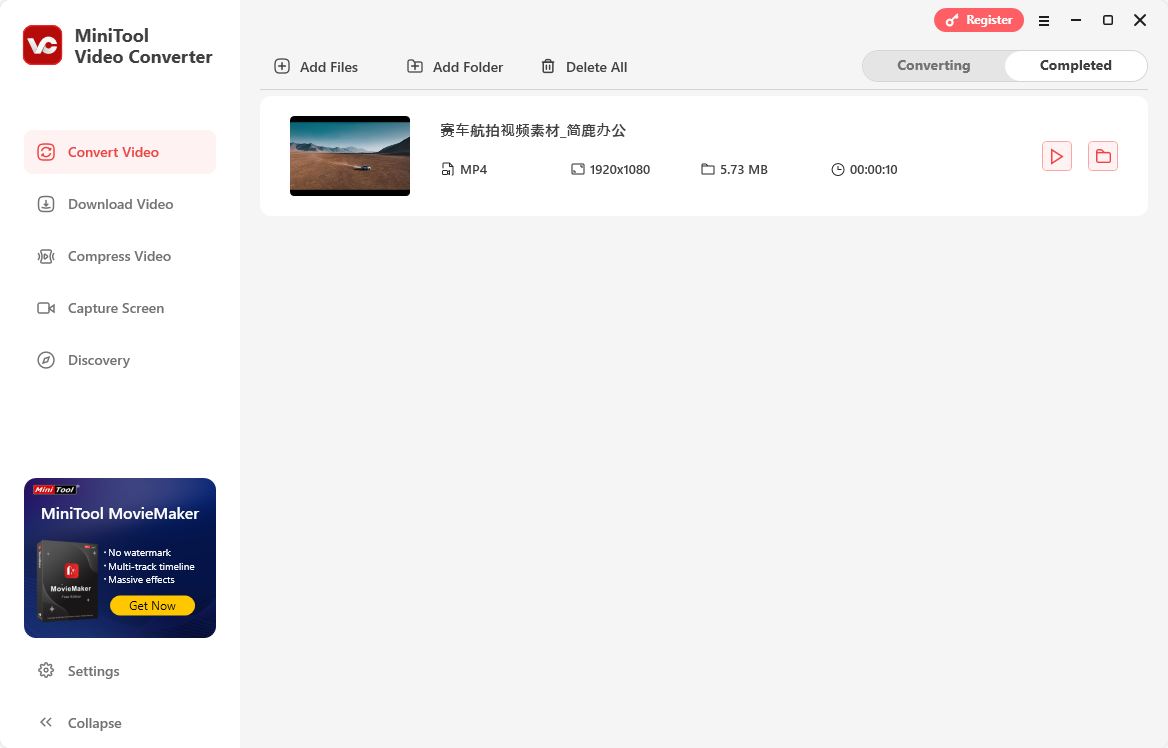Go to Compress Video in sidebar
This screenshot has width=1168, height=748.
pyautogui.click(x=120, y=256)
